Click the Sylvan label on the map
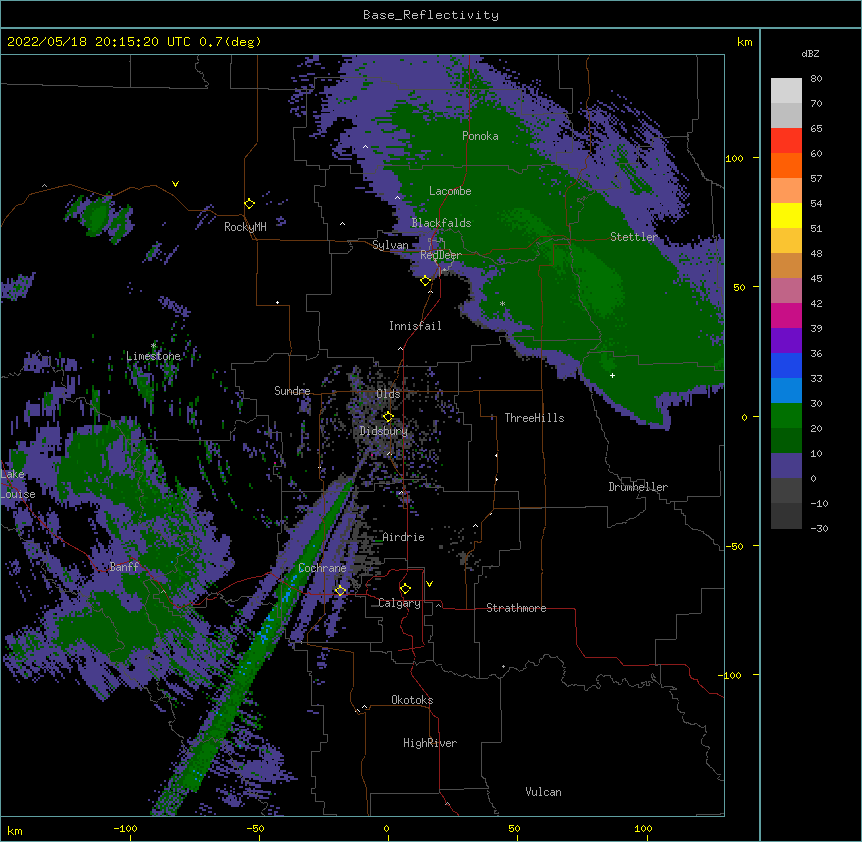This screenshot has width=862, height=842. tap(390, 245)
